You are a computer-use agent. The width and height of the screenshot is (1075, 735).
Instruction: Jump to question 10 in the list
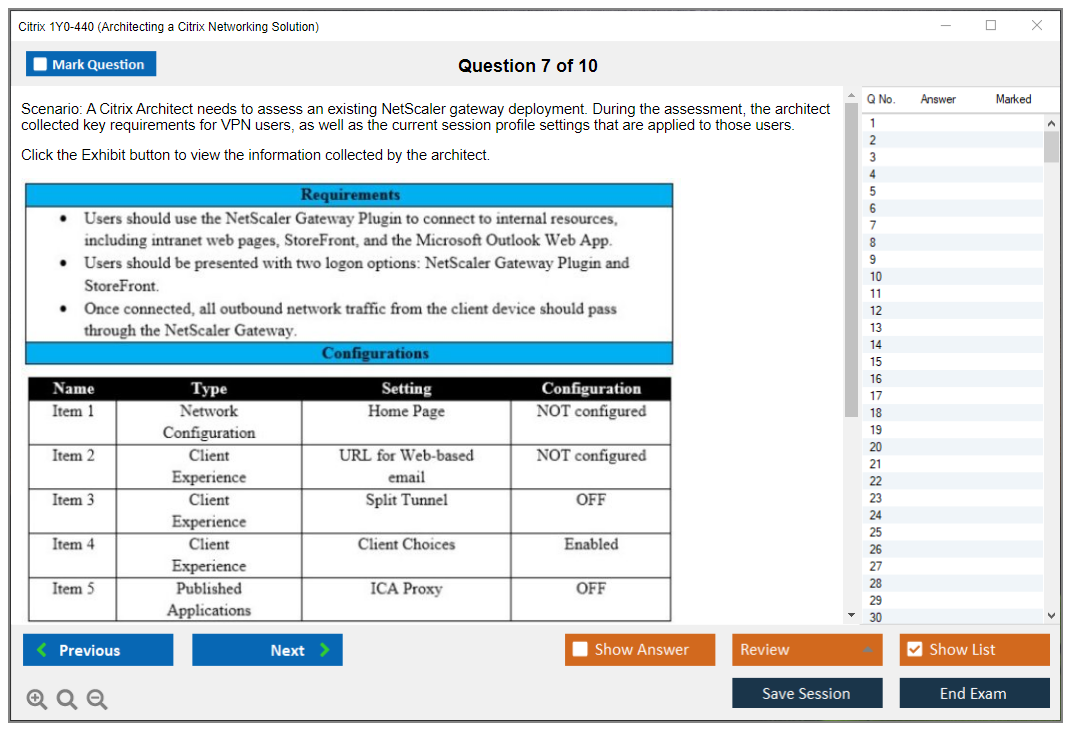pos(876,276)
